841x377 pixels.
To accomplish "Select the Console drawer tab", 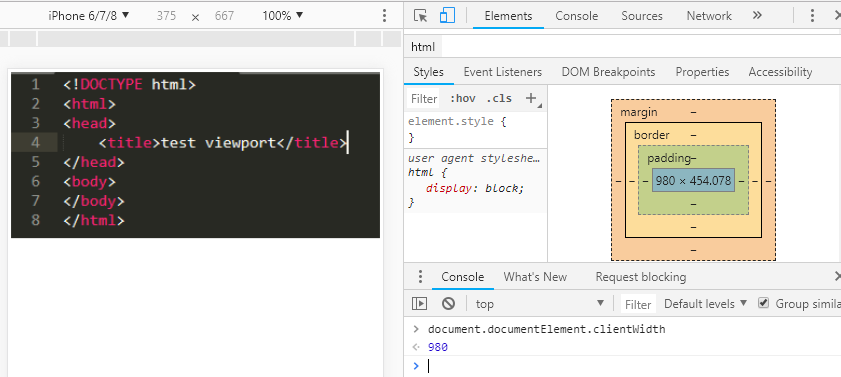I will click(x=462, y=277).
